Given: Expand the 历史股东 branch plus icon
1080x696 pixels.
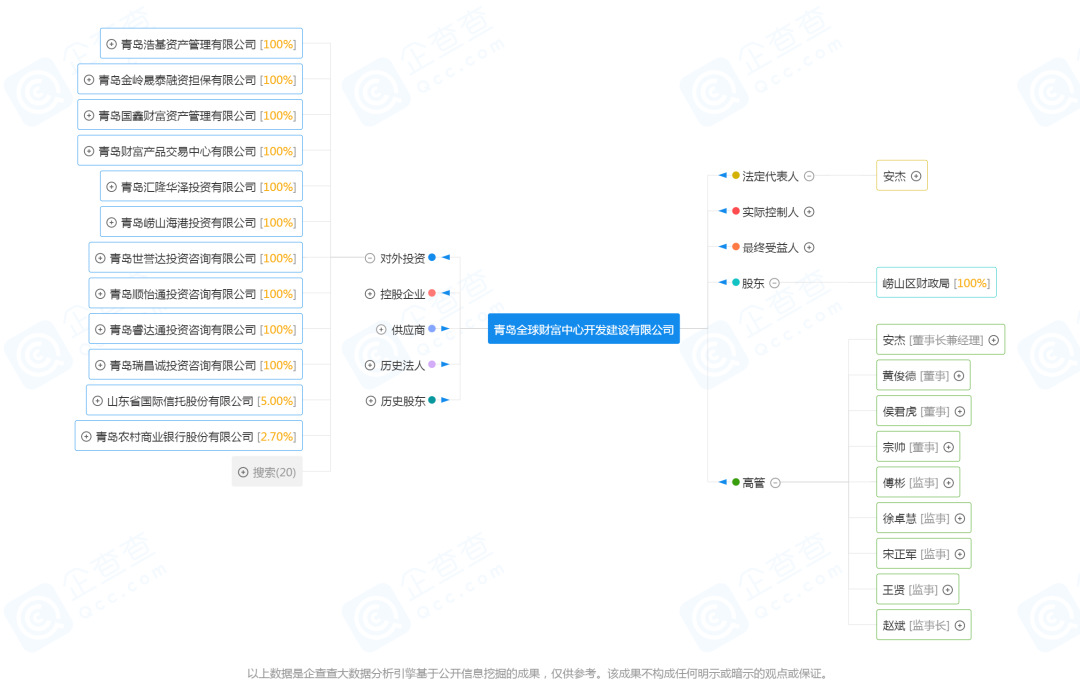Looking at the screenshot, I should click(x=371, y=401).
